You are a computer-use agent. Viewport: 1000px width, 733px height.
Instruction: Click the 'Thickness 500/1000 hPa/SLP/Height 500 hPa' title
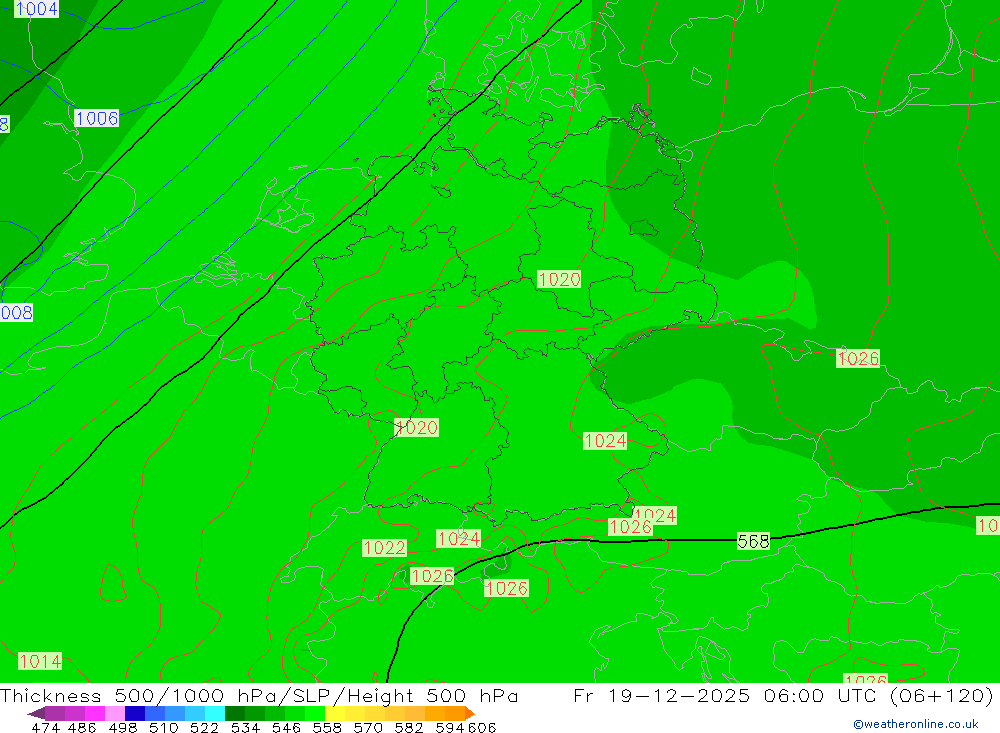coord(259,695)
